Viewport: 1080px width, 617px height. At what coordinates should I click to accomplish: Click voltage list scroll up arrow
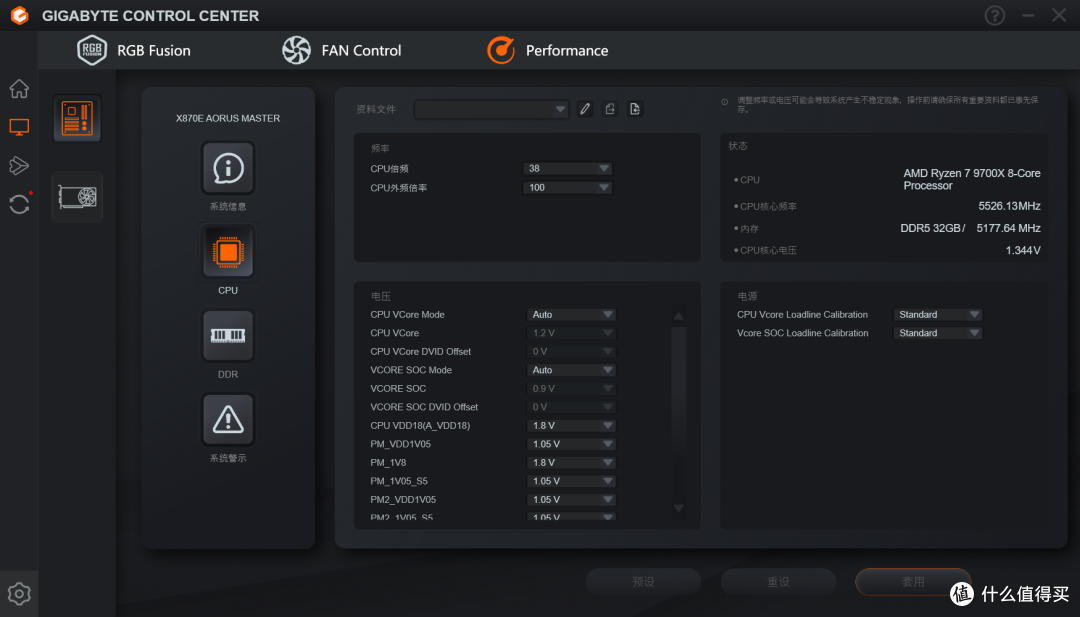coord(678,316)
